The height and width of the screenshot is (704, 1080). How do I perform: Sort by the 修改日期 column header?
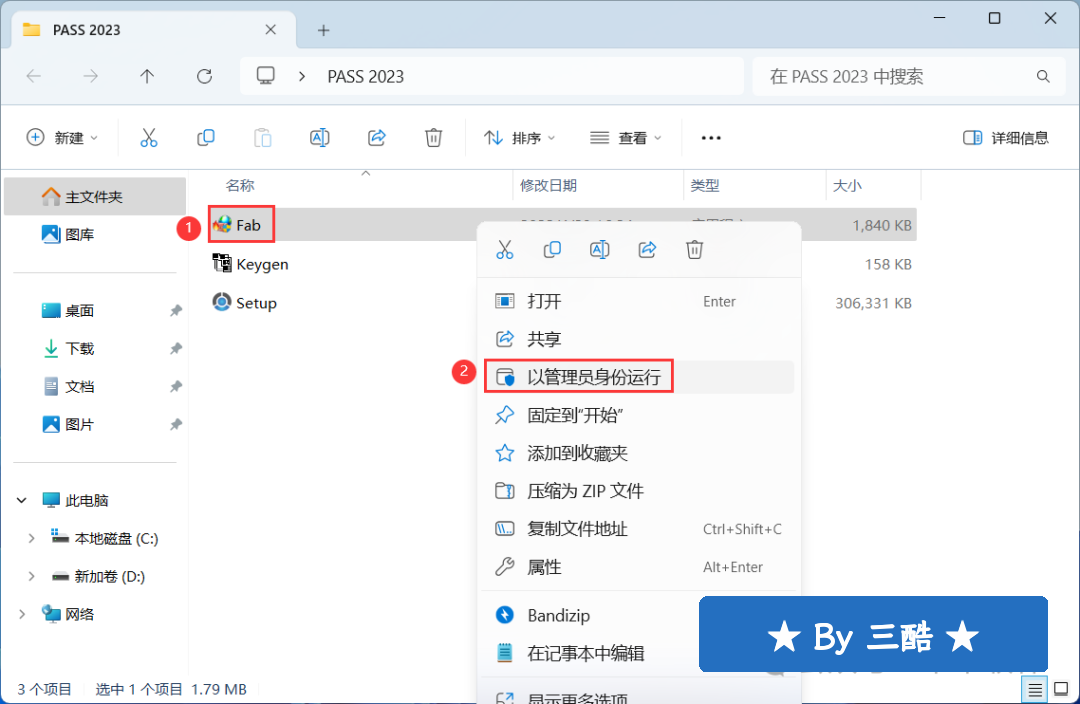click(x=548, y=185)
